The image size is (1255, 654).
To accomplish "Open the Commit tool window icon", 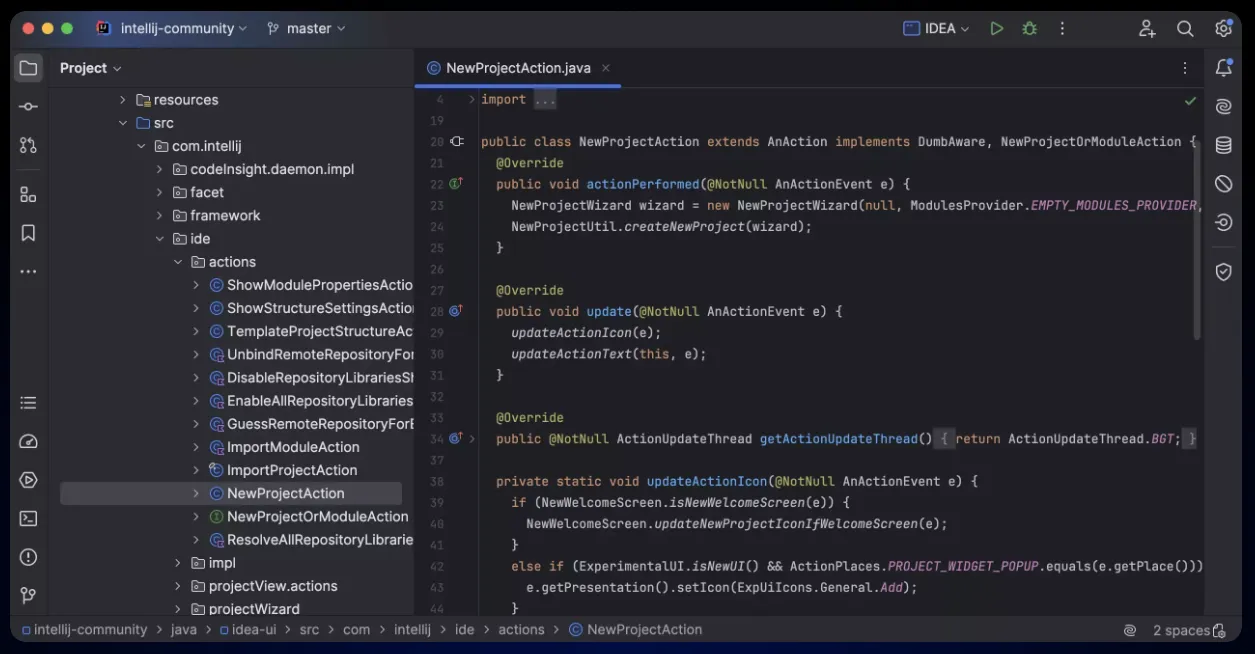I will pos(28,107).
